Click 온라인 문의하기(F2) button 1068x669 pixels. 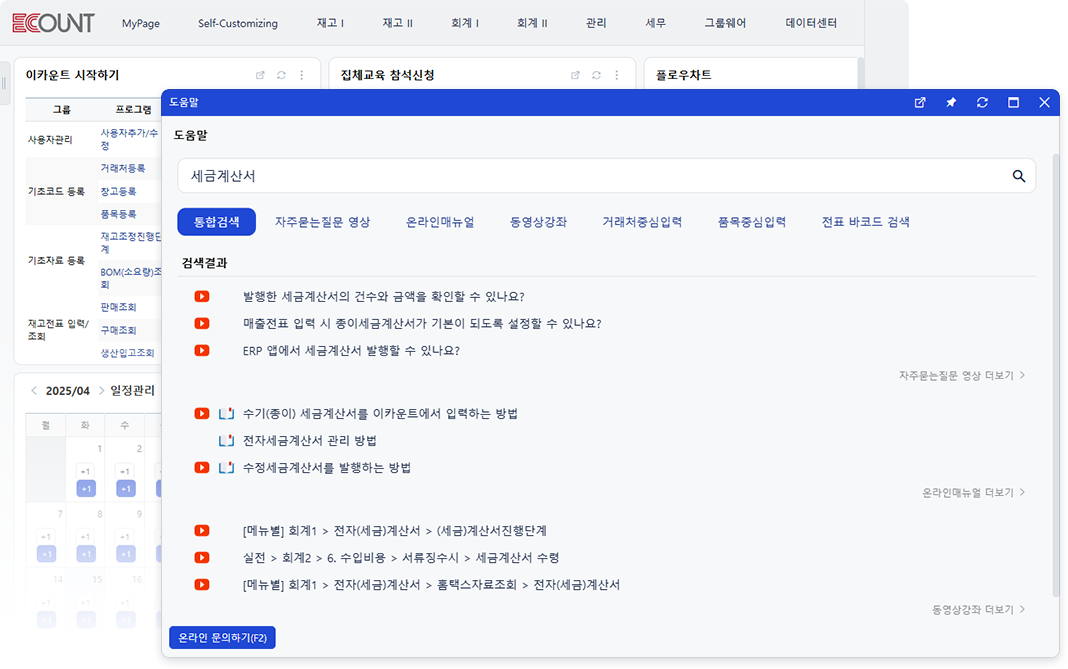(222, 638)
